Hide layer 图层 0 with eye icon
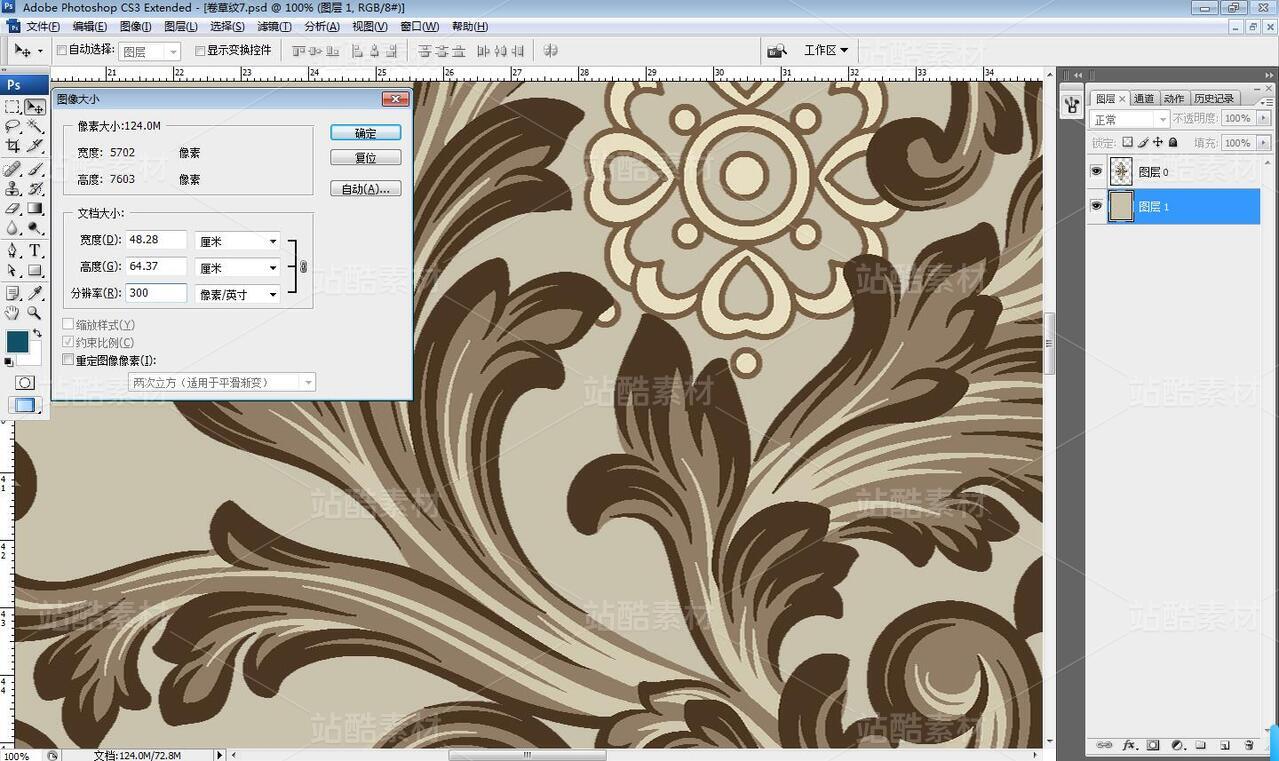Image resolution: width=1279 pixels, height=761 pixels. pyautogui.click(x=1096, y=171)
